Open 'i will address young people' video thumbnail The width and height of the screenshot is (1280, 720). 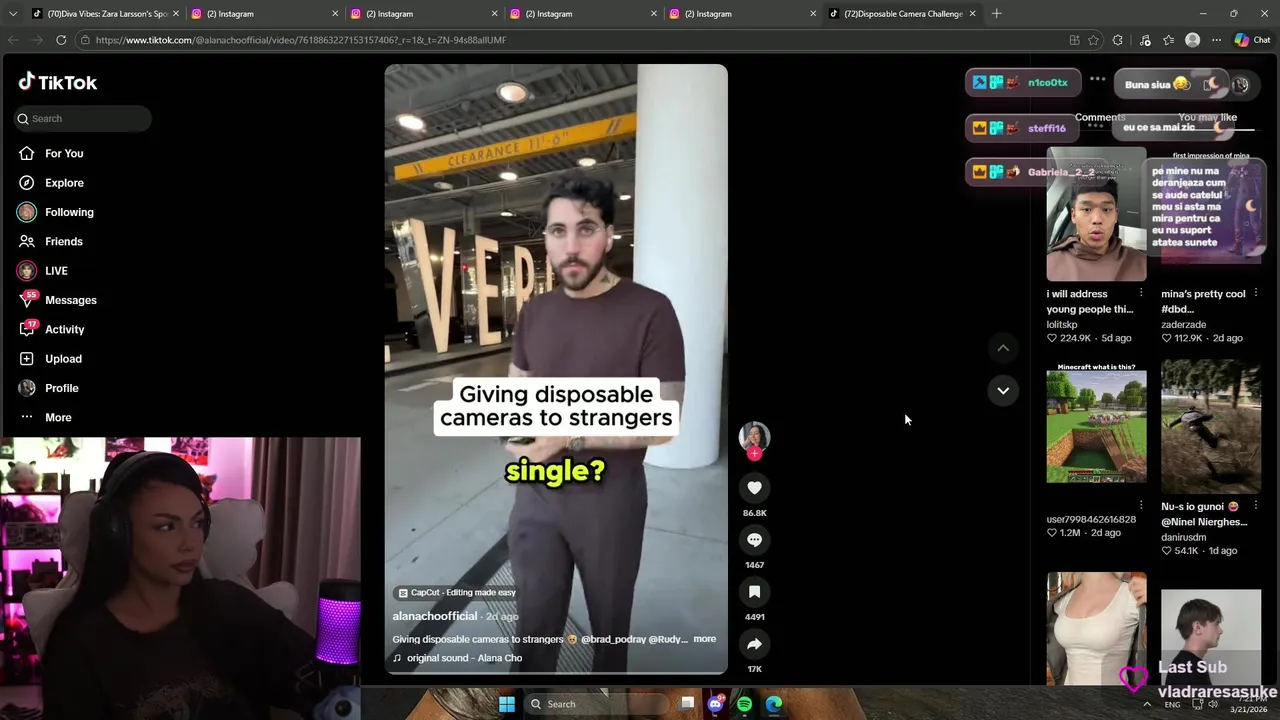(1096, 215)
